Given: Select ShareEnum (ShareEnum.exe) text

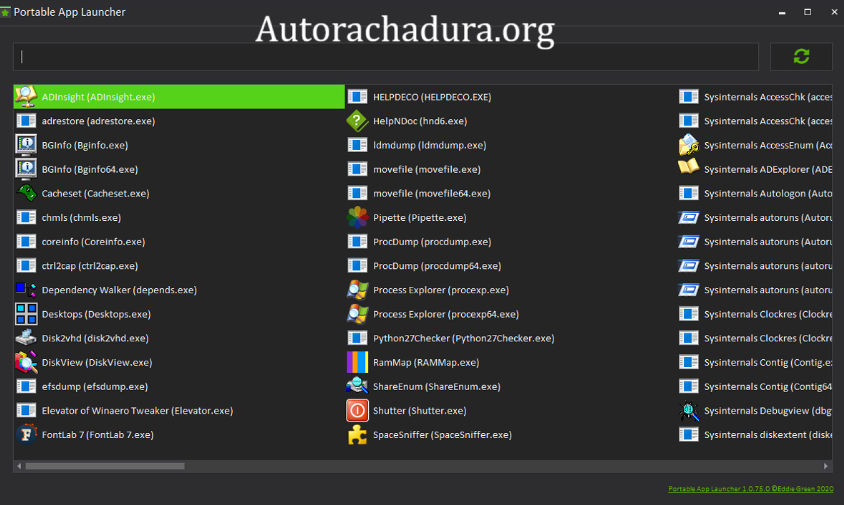Looking at the screenshot, I should (x=437, y=387).
